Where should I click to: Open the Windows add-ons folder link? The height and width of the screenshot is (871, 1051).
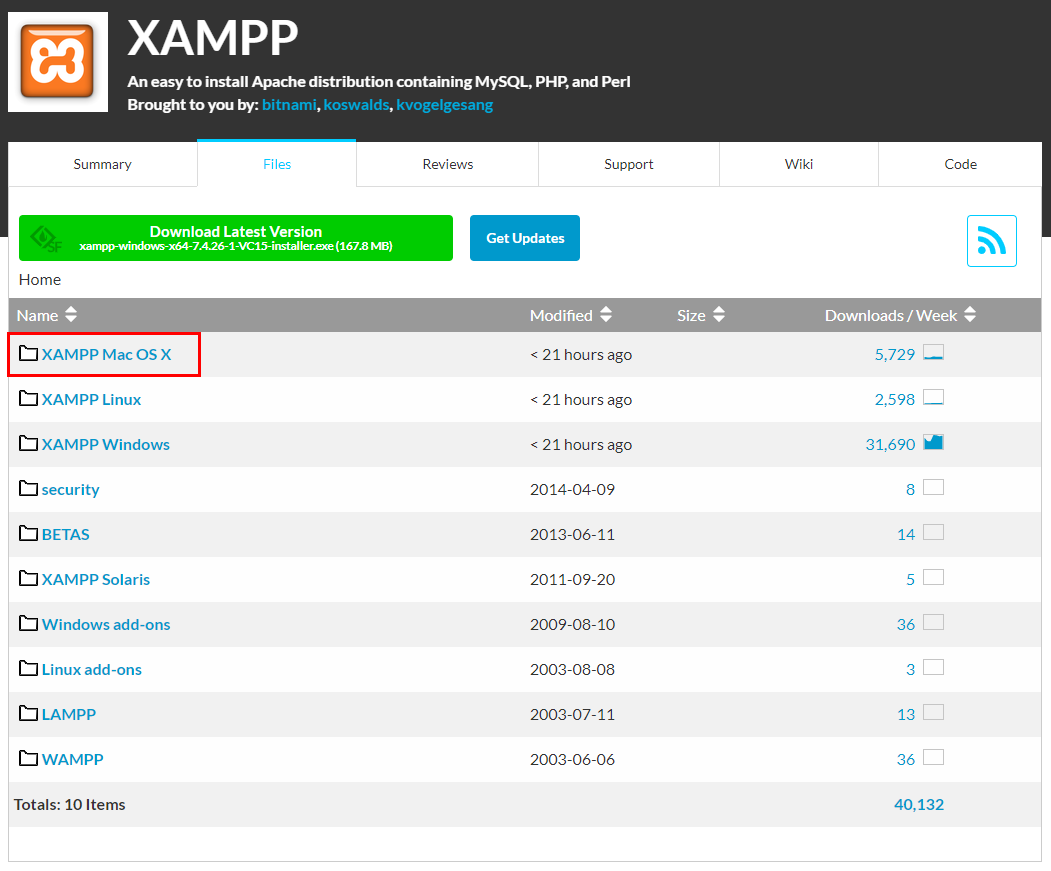[106, 624]
